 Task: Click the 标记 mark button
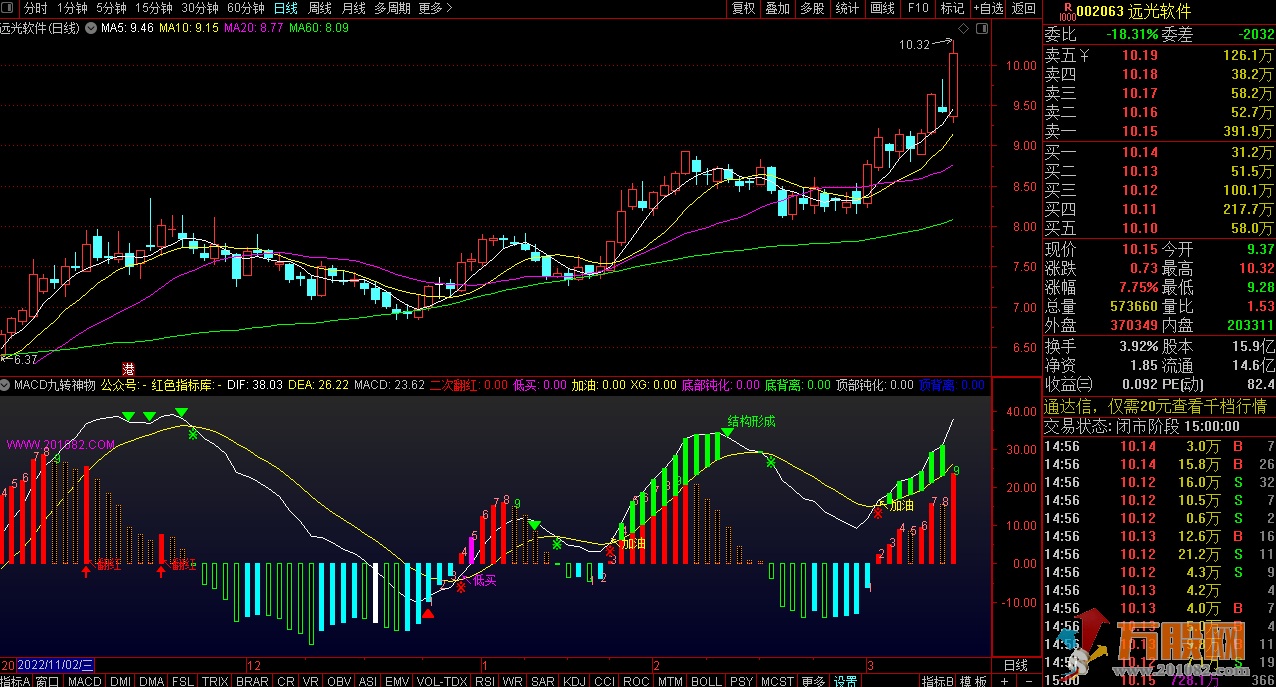coord(951,8)
